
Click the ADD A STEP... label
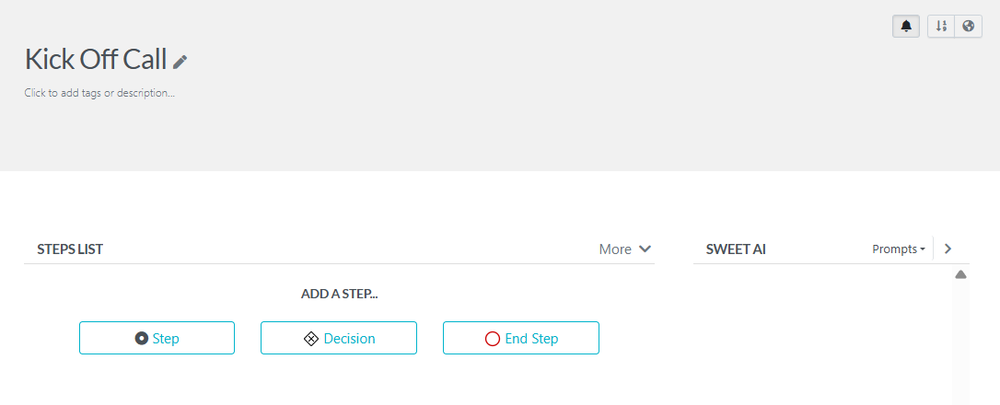339,294
